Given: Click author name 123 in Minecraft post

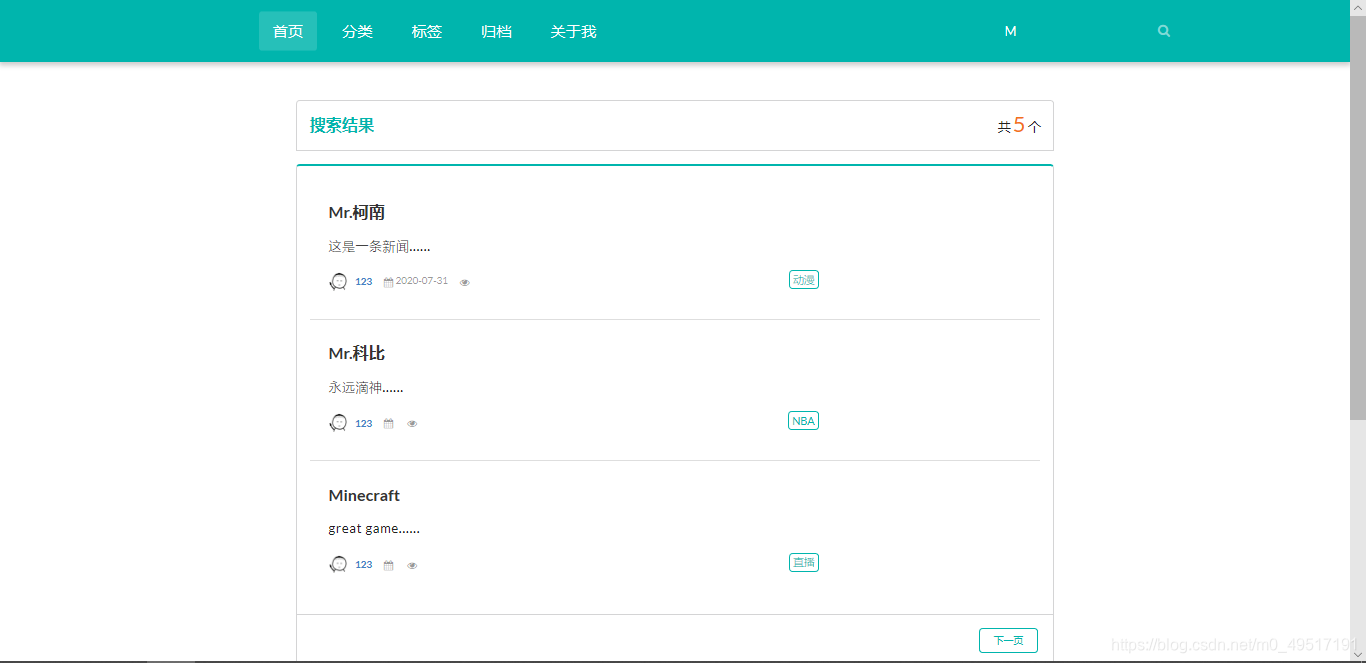Looking at the screenshot, I should [364, 564].
